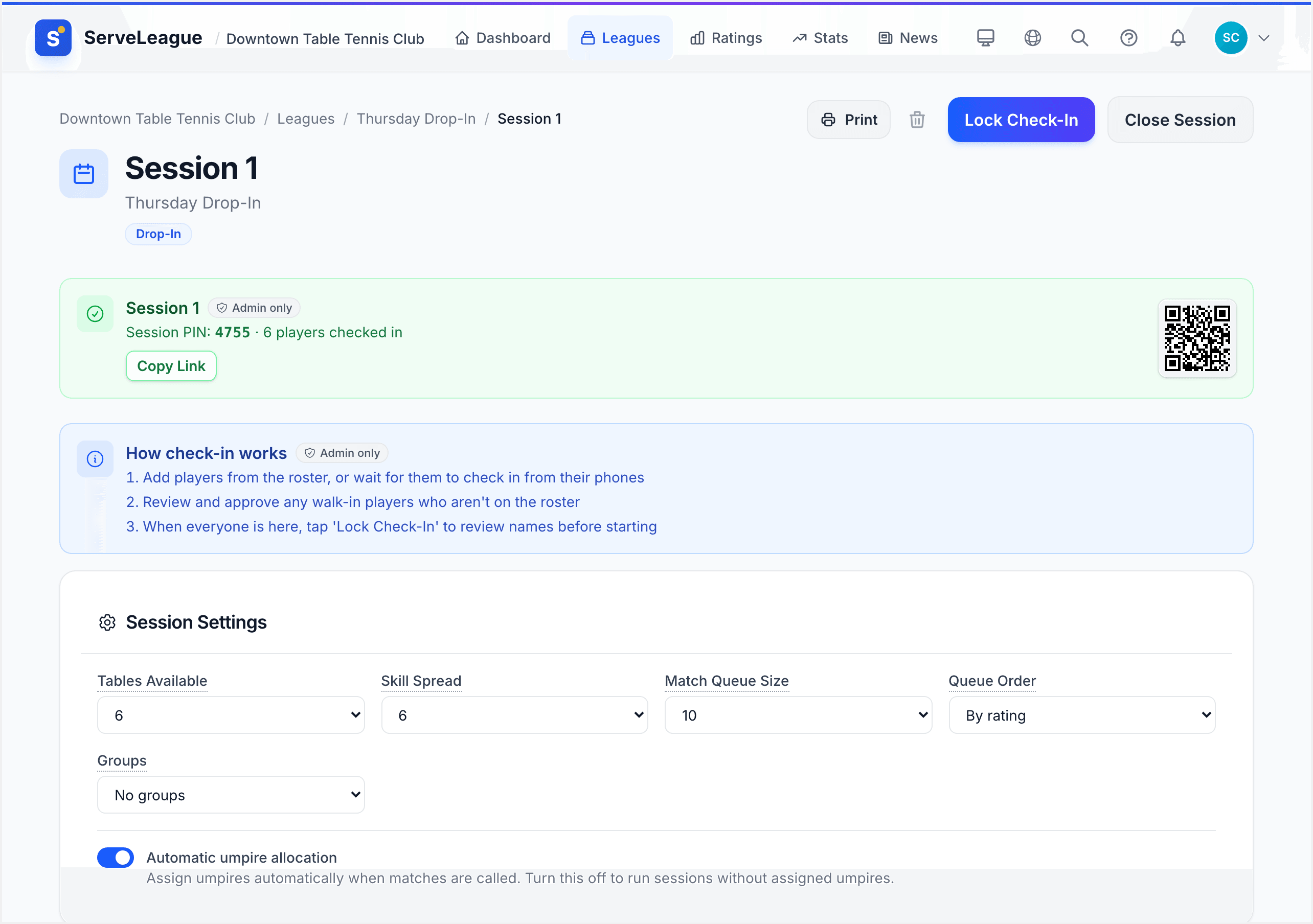This screenshot has height=924, width=1313.
Task: Delete session with the trash icon
Action: (x=917, y=120)
